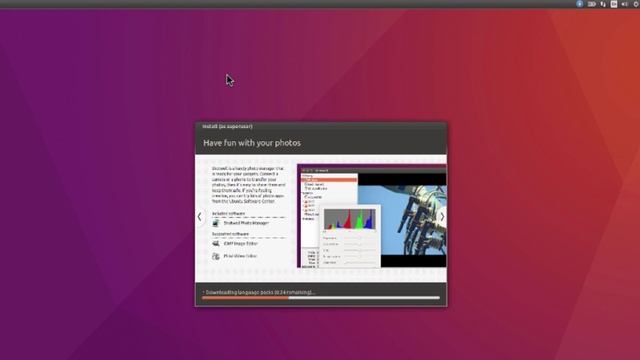Click 'Have fun with your photos' heading
Screen dimensions: 640x360
pos(252,143)
